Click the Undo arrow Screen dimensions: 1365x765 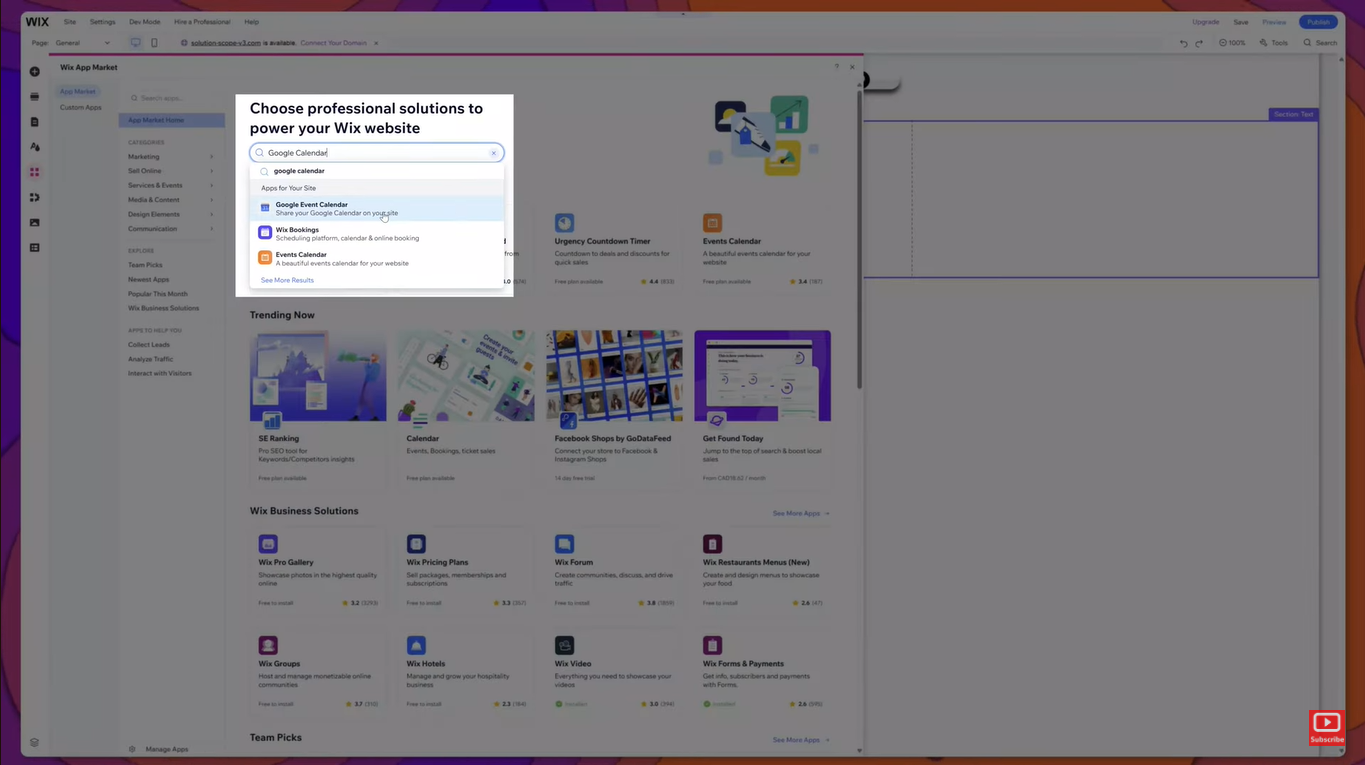click(x=1184, y=43)
